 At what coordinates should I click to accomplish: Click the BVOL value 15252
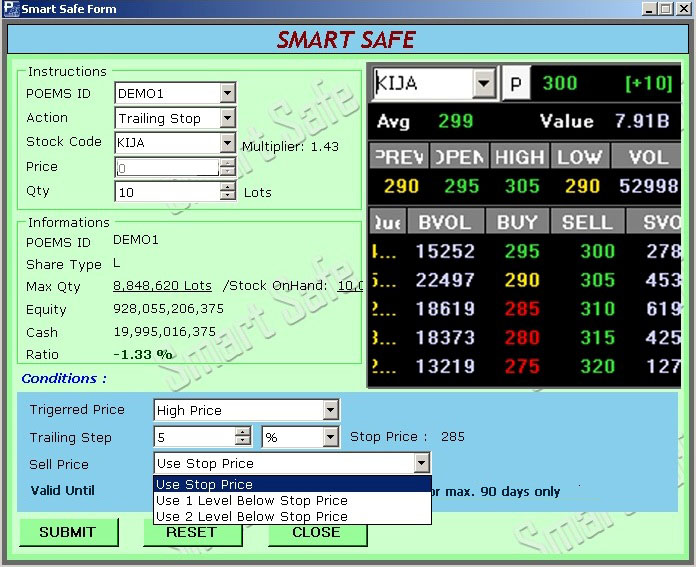coord(445,251)
